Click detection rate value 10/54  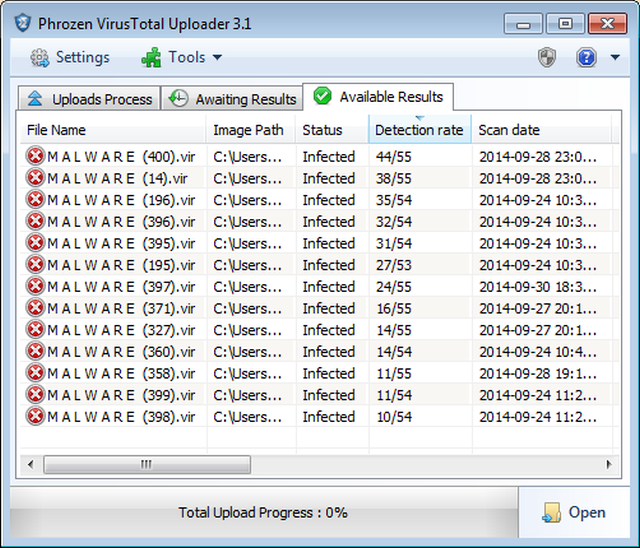(x=393, y=417)
